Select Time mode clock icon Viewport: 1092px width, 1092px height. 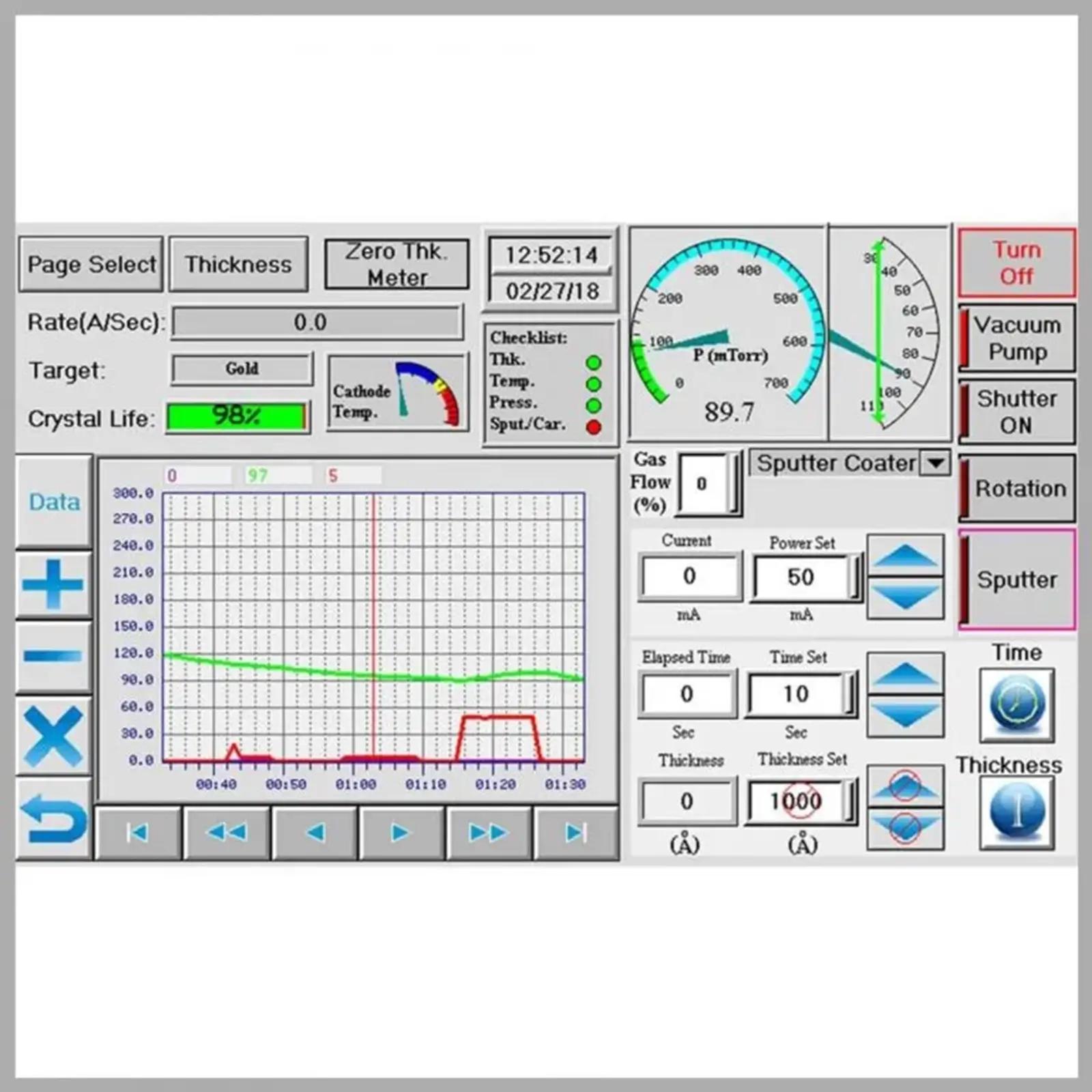click(1017, 705)
